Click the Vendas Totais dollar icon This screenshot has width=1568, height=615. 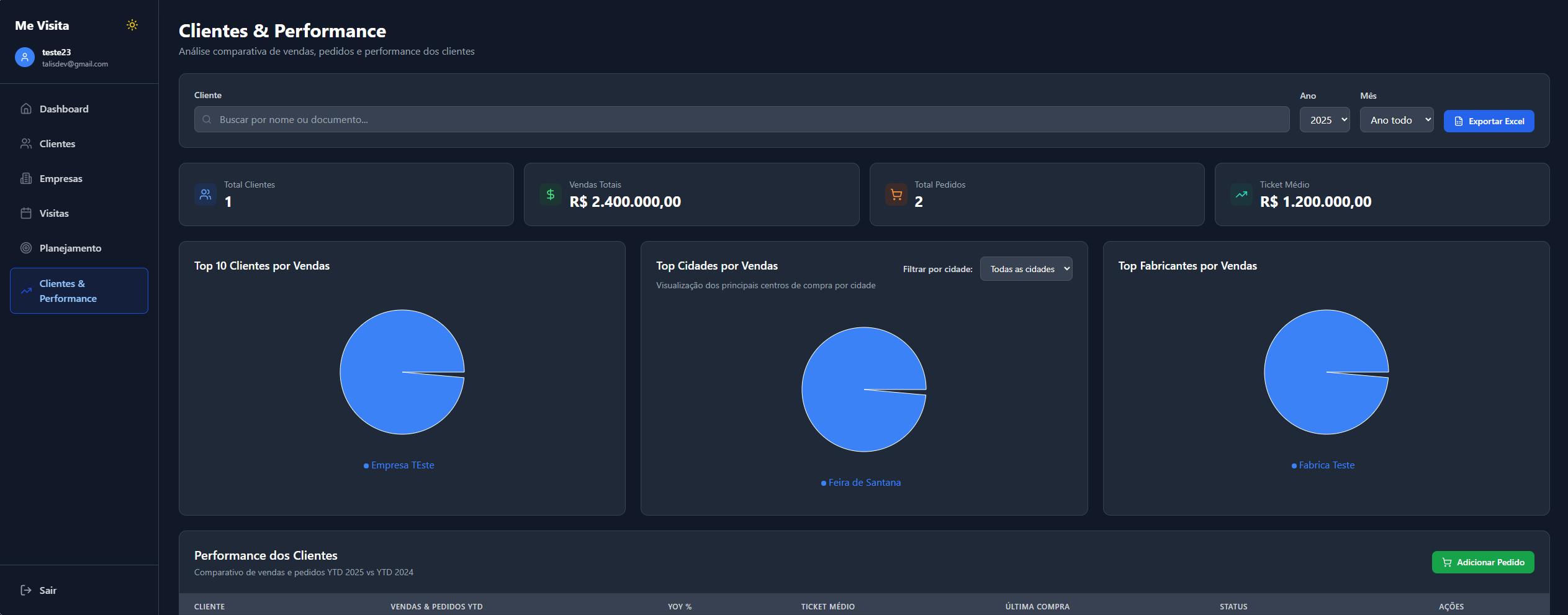click(550, 194)
